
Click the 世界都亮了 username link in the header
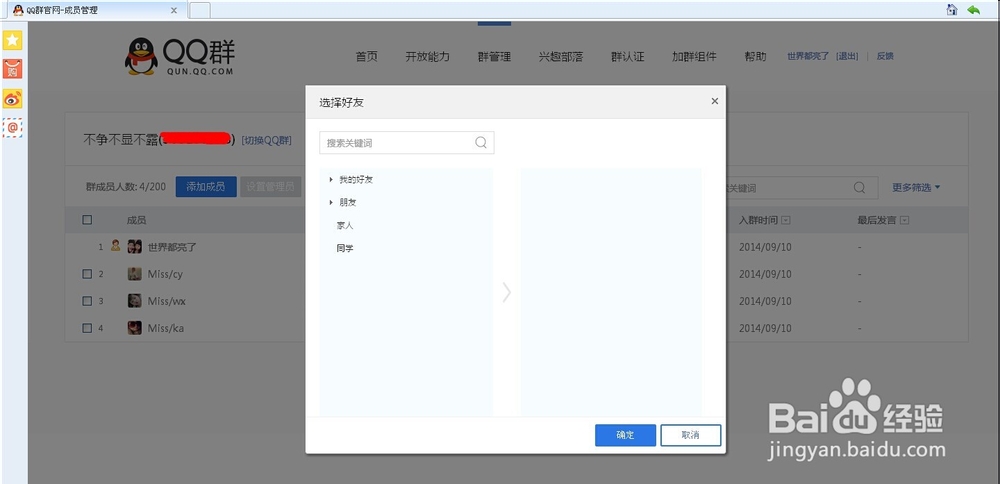[809, 56]
